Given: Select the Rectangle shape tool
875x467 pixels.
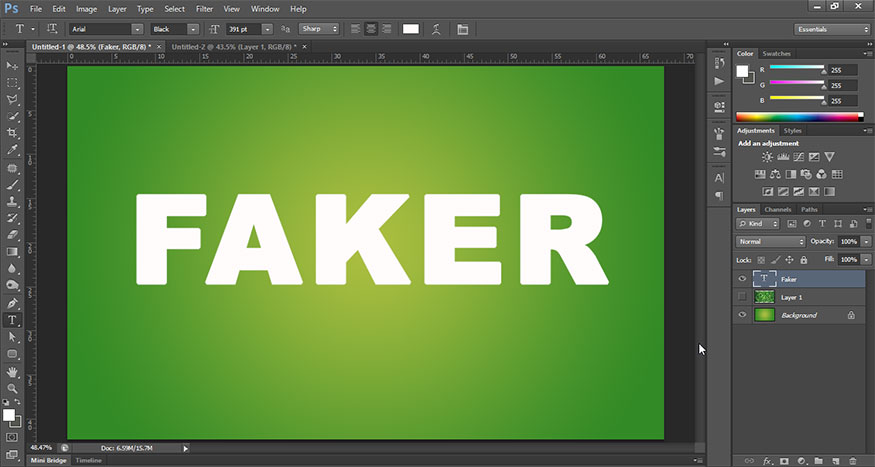Looking at the screenshot, I should (12, 354).
